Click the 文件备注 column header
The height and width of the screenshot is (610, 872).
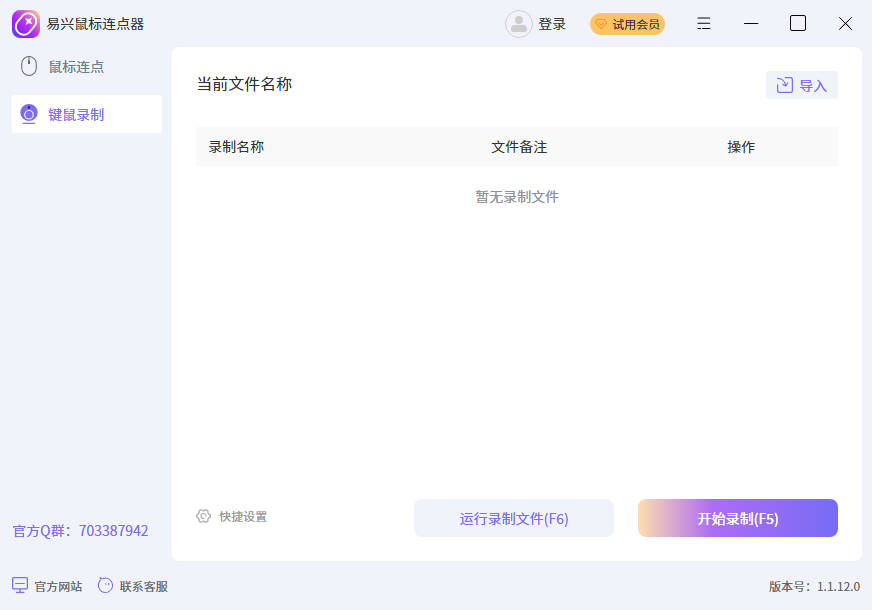(519, 147)
